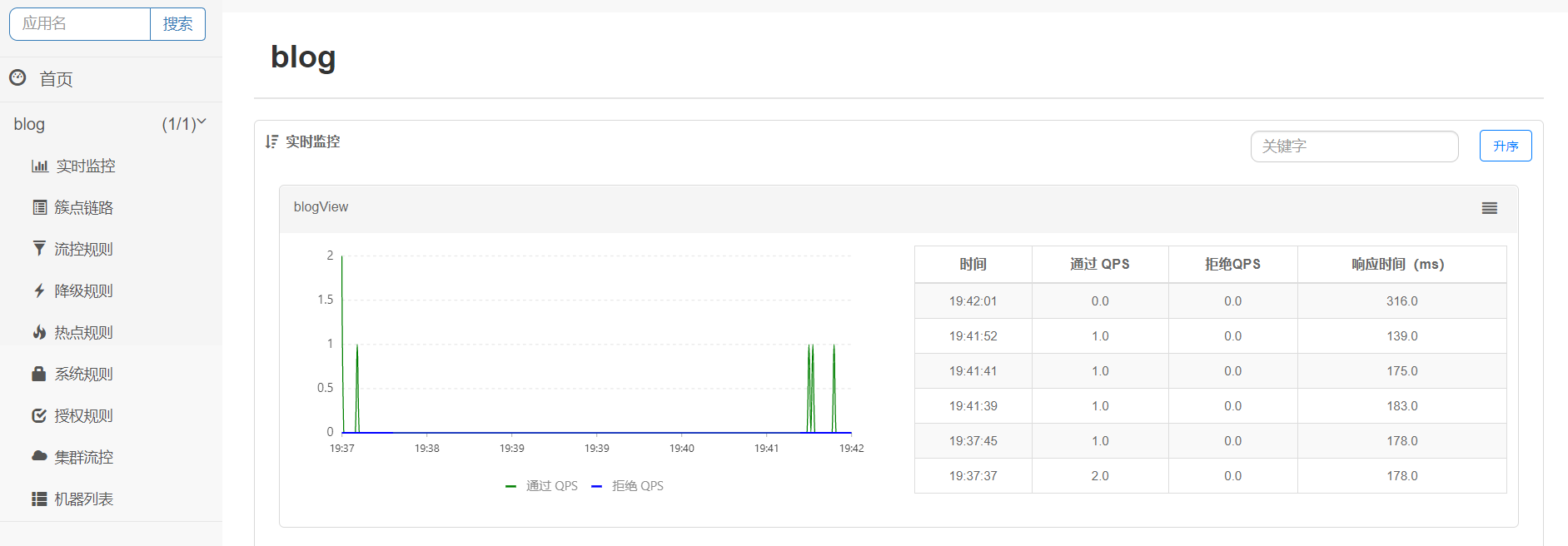Open the dashboard home icon

click(x=17, y=78)
